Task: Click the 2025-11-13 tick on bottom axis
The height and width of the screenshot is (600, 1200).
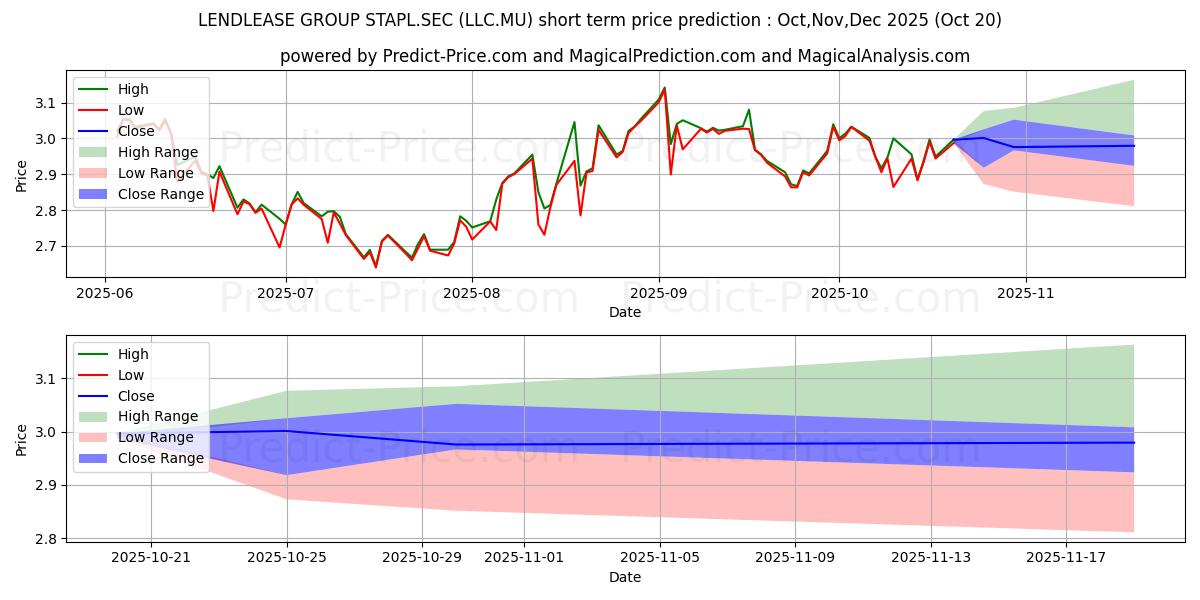Action: click(x=931, y=558)
